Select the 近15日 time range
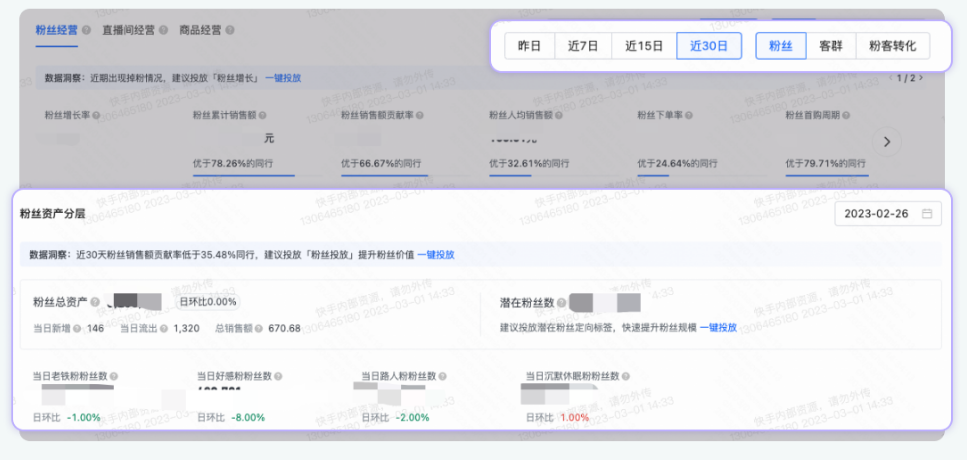Image resolution: width=967 pixels, height=460 pixels. [x=644, y=46]
